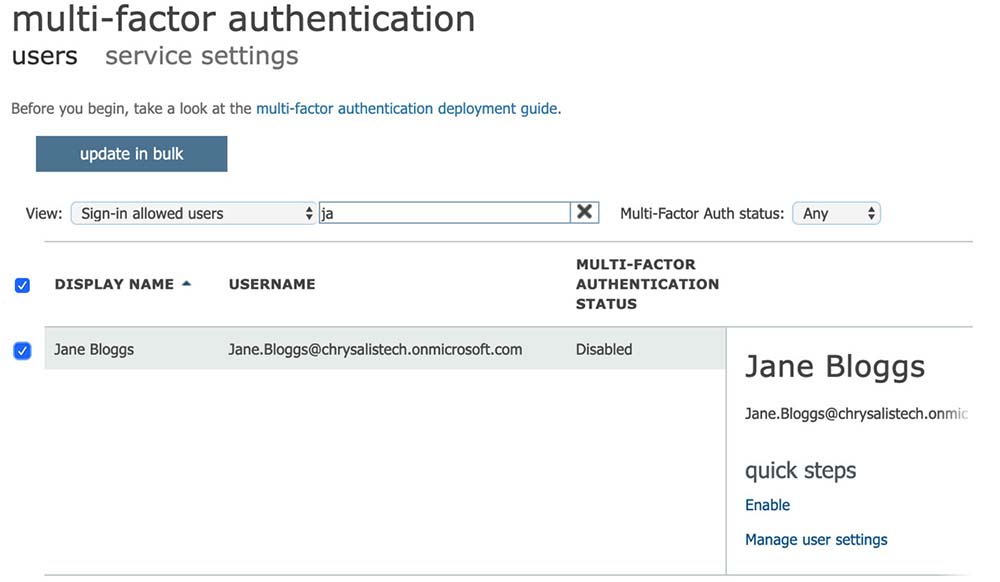Click the Username column header

[x=272, y=284]
